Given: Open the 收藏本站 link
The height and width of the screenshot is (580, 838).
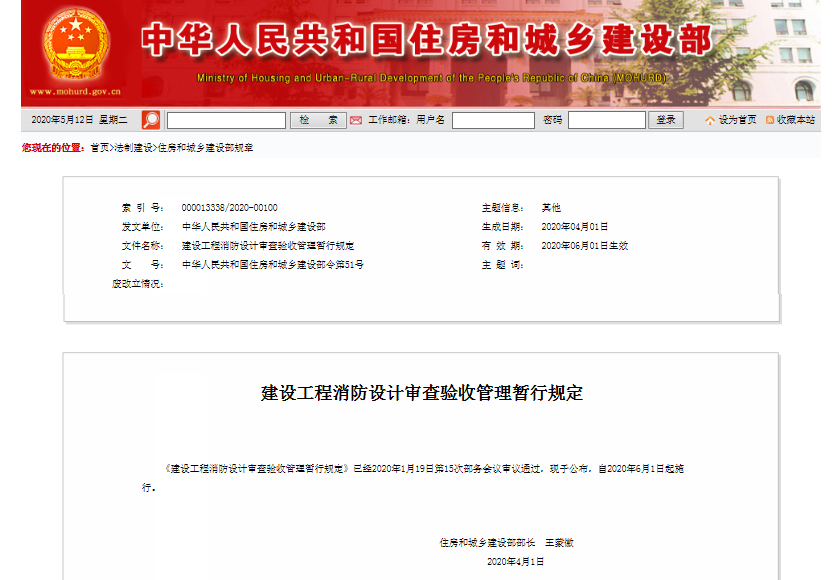Looking at the screenshot, I should coord(795,120).
